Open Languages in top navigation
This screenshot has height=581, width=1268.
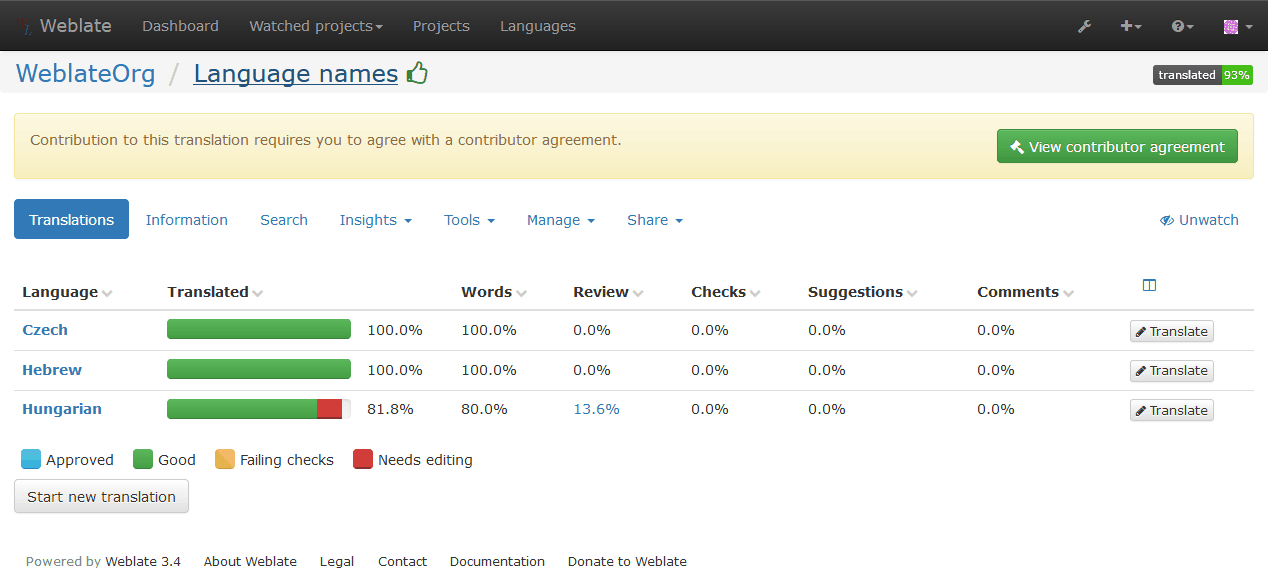pos(538,26)
